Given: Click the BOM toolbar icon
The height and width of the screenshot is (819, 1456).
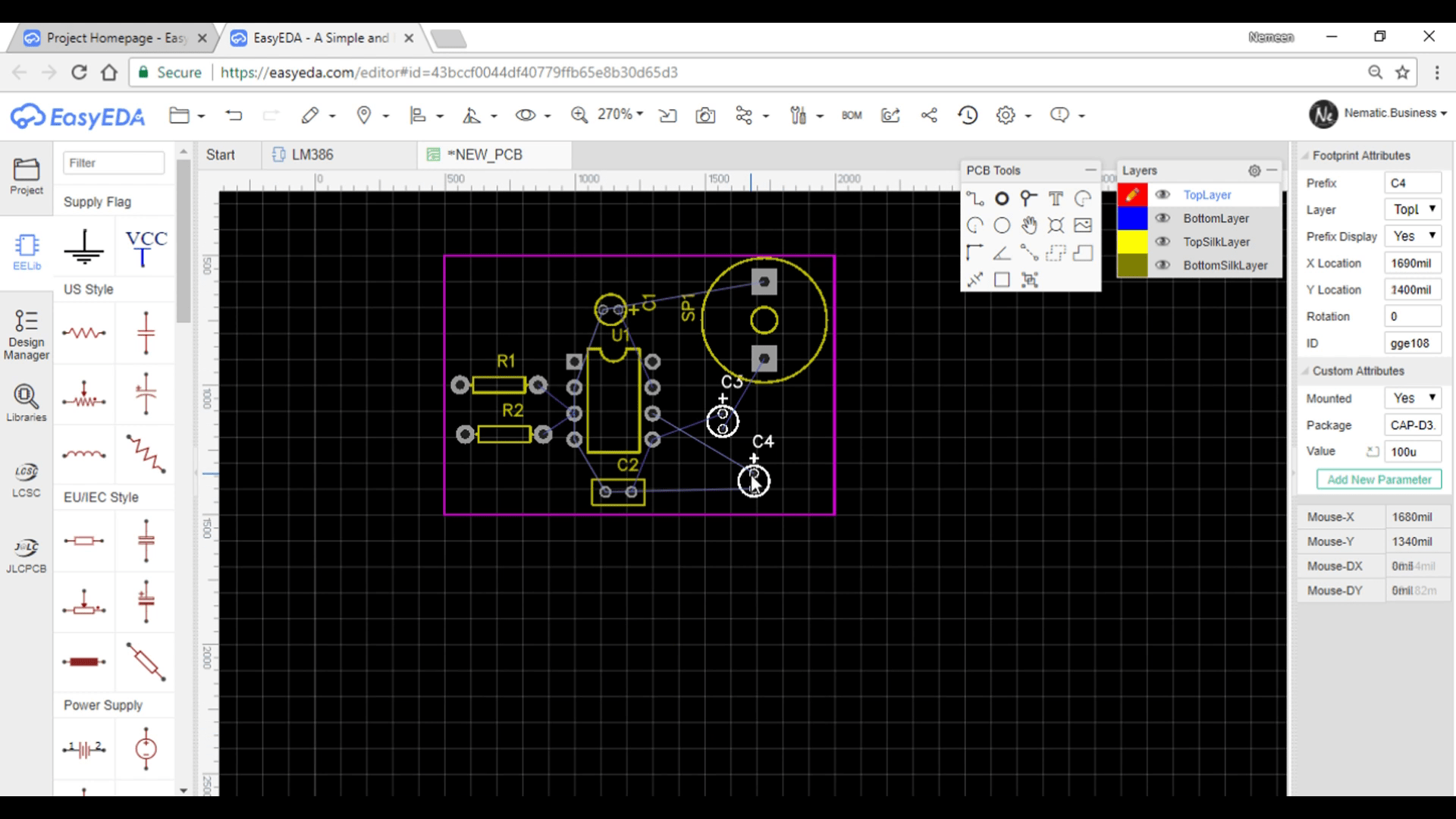Looking at the screenshot, I should tap(852, 115).
